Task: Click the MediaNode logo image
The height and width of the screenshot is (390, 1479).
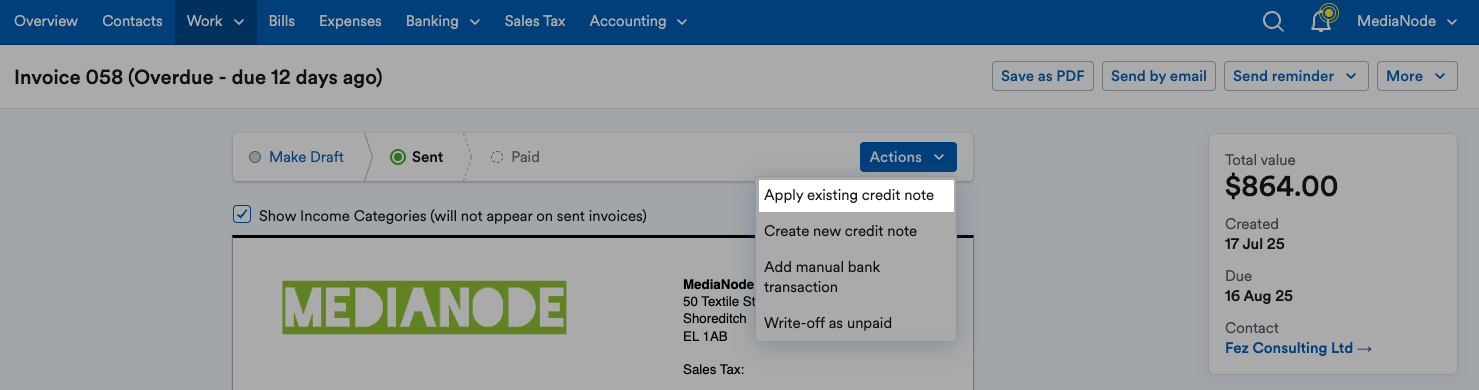Action: click(424, 308)
